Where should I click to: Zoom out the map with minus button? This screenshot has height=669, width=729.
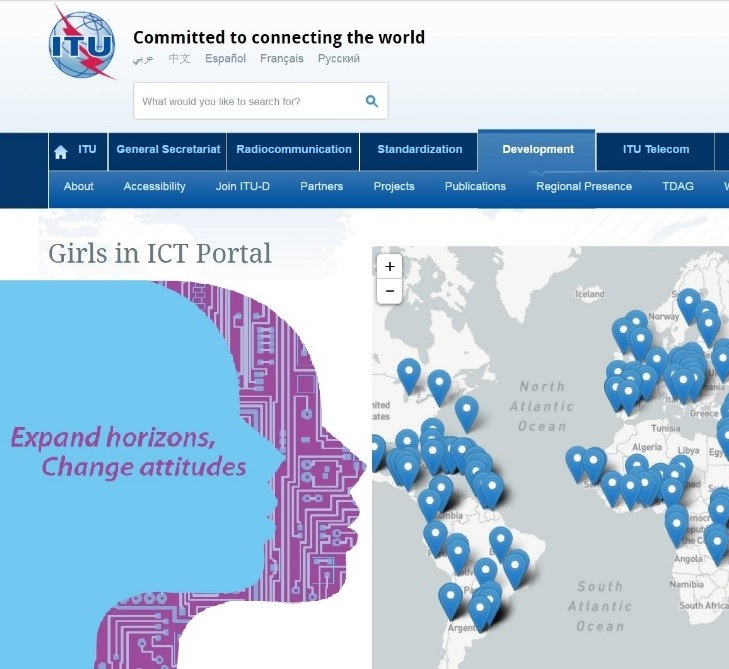coord(390,291)
